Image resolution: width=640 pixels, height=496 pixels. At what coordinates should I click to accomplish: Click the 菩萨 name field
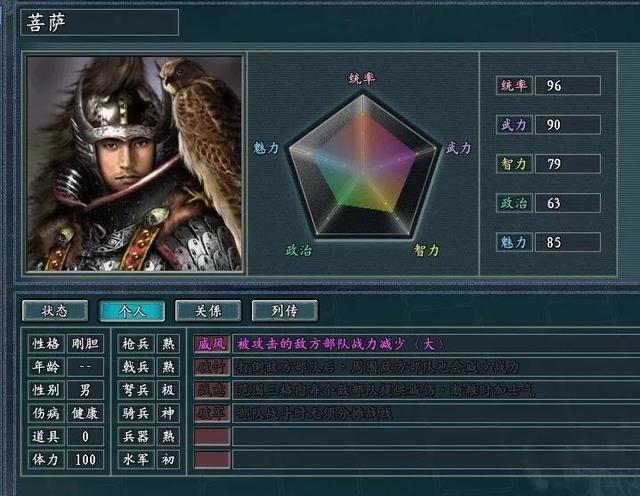[x=100, y=22]
